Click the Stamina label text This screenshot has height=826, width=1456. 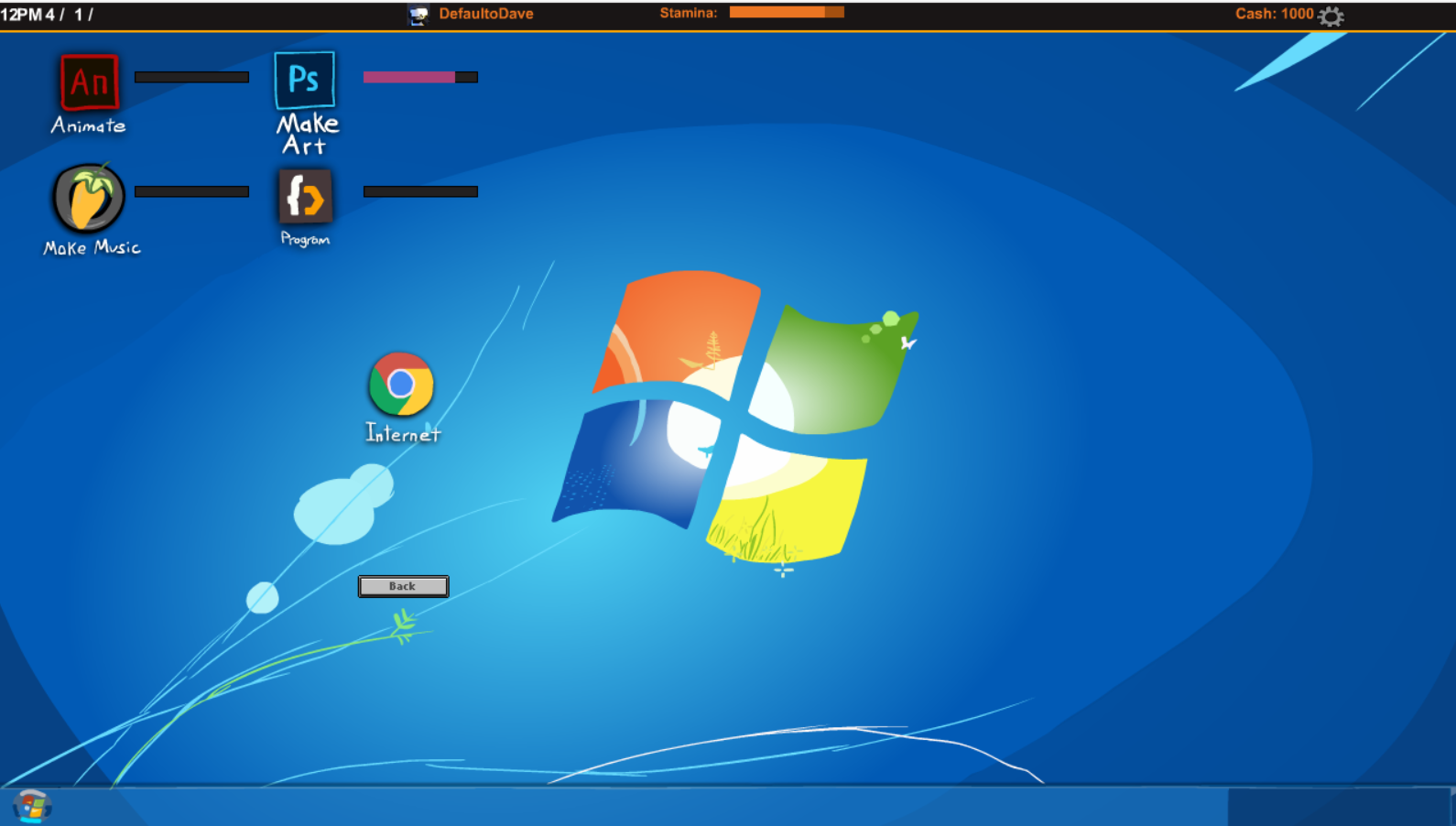click(688, 13)
